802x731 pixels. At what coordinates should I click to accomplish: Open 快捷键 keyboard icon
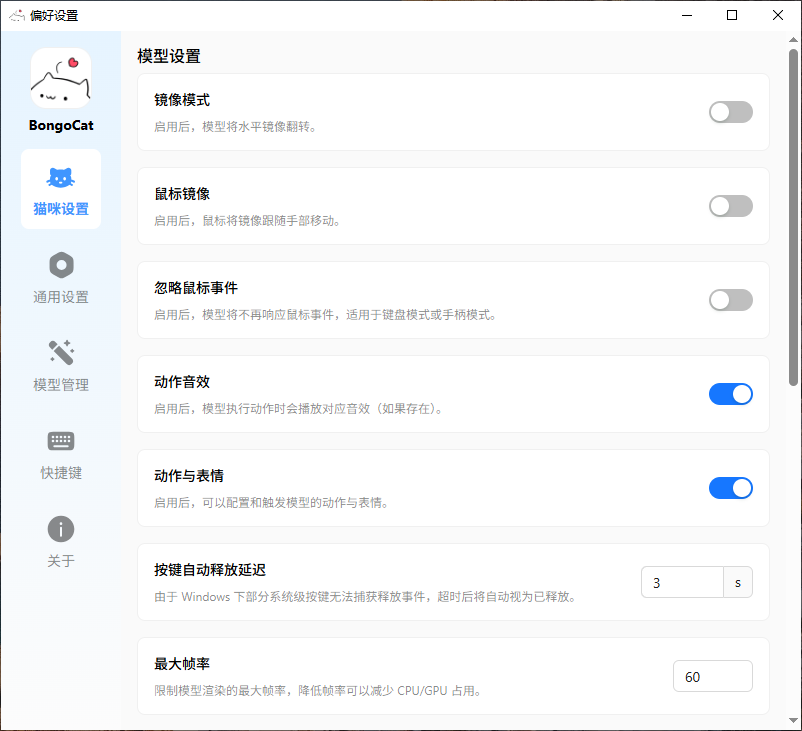(61, 441)
